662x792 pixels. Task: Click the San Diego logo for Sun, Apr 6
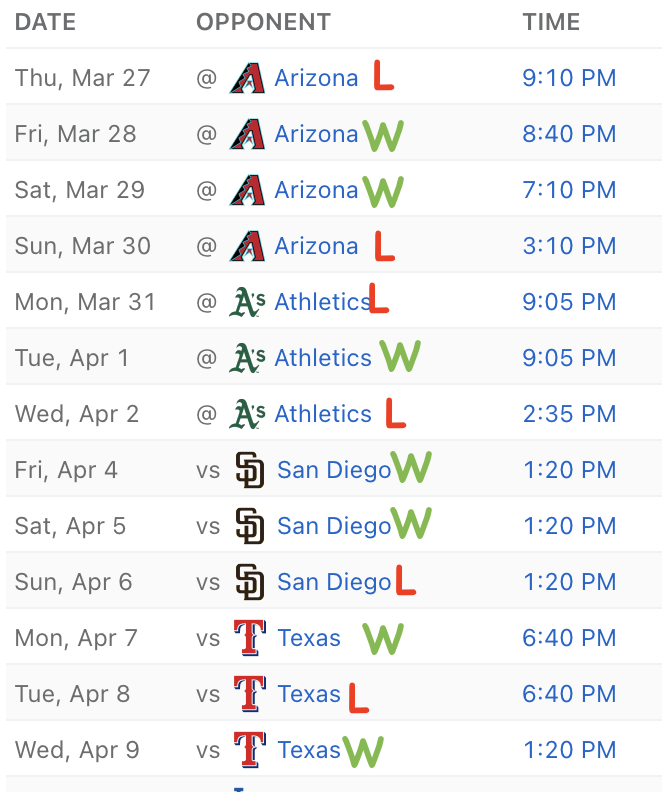[250, 582]
